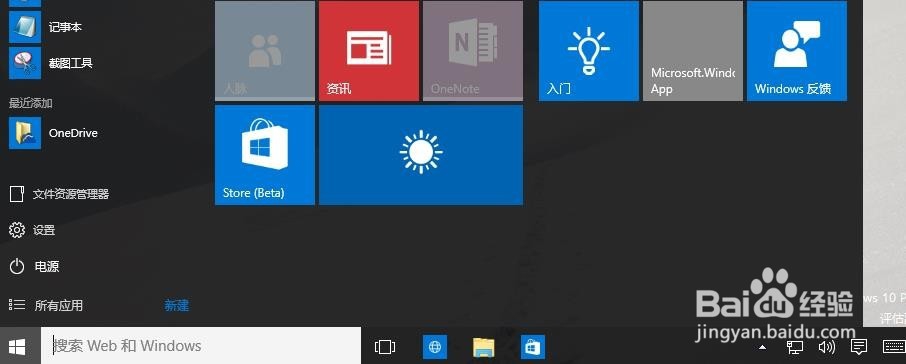This screenshot has width=906, height=364.
Task: Open the Get Started (入门) tile
Action: click(x=589, y=51)
